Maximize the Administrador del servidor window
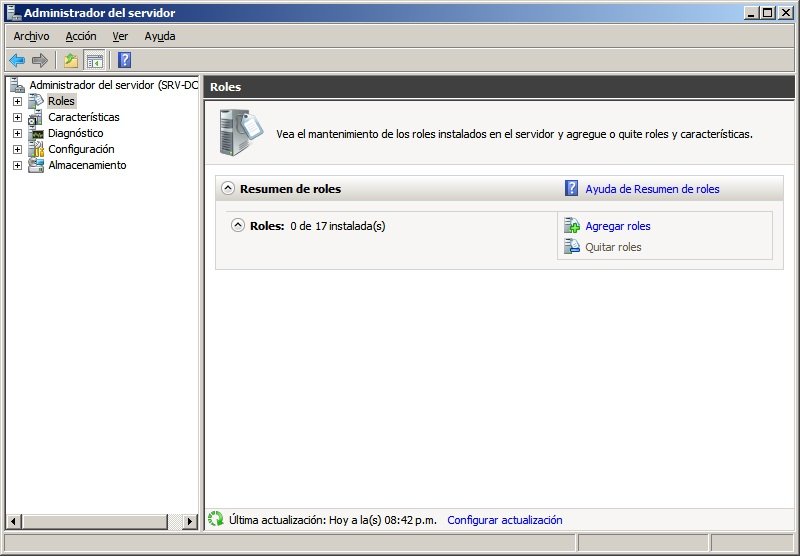Image resolution: width=800 pixels, height=556 pixels. [767, 13]
